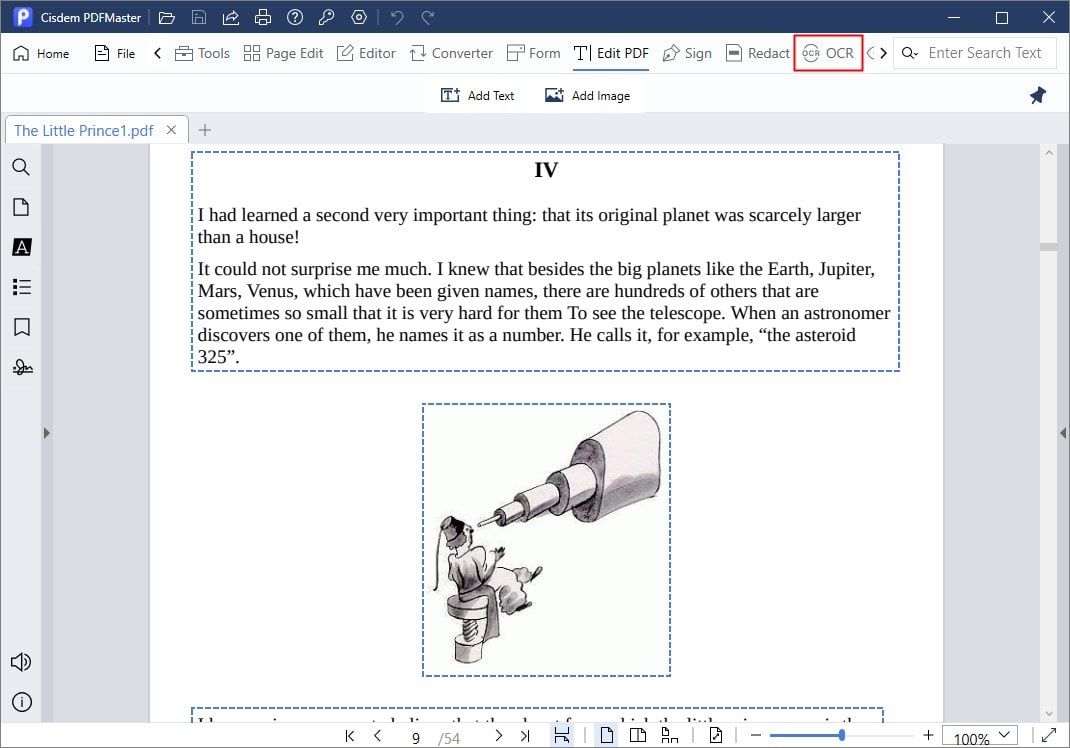Switch to the Form tab
Viewport: 1070px width, 748px height.
click(534, 53)
